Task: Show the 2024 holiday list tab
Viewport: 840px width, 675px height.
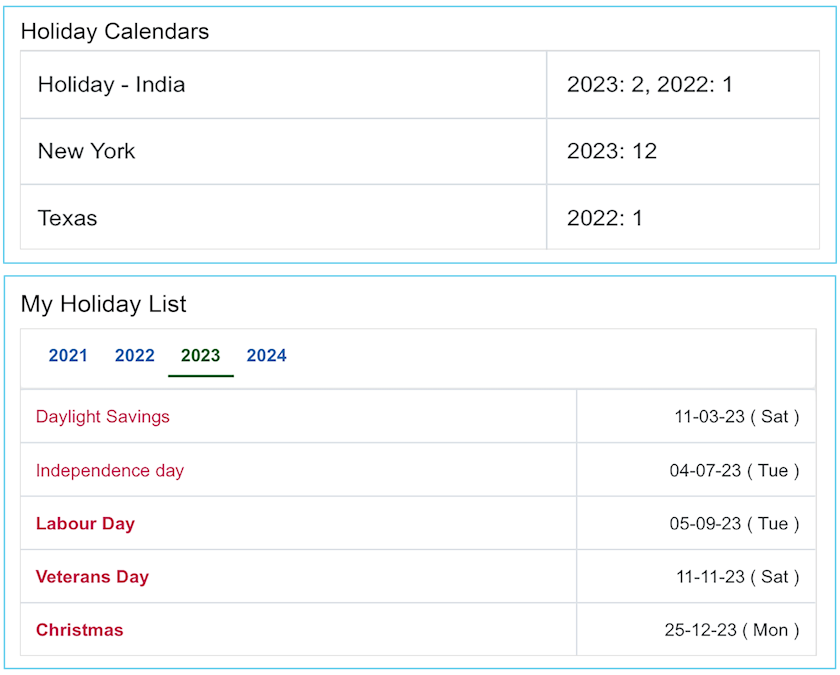Action: pyautogui.click(x=267, y=356)
